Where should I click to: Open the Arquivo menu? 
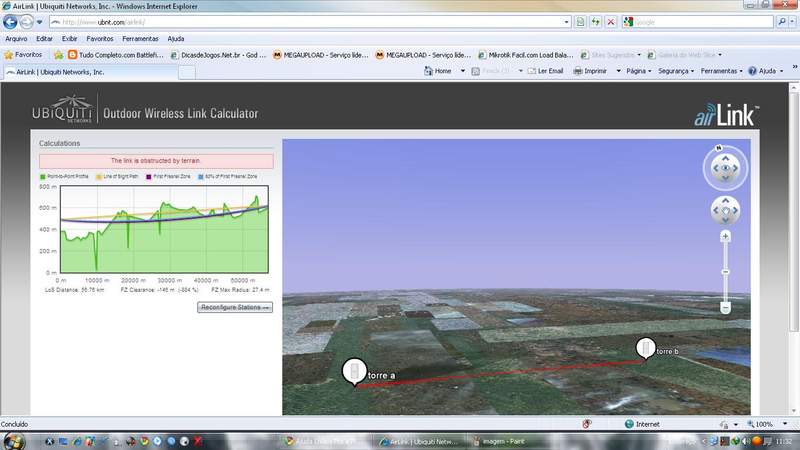click(16, 39)
